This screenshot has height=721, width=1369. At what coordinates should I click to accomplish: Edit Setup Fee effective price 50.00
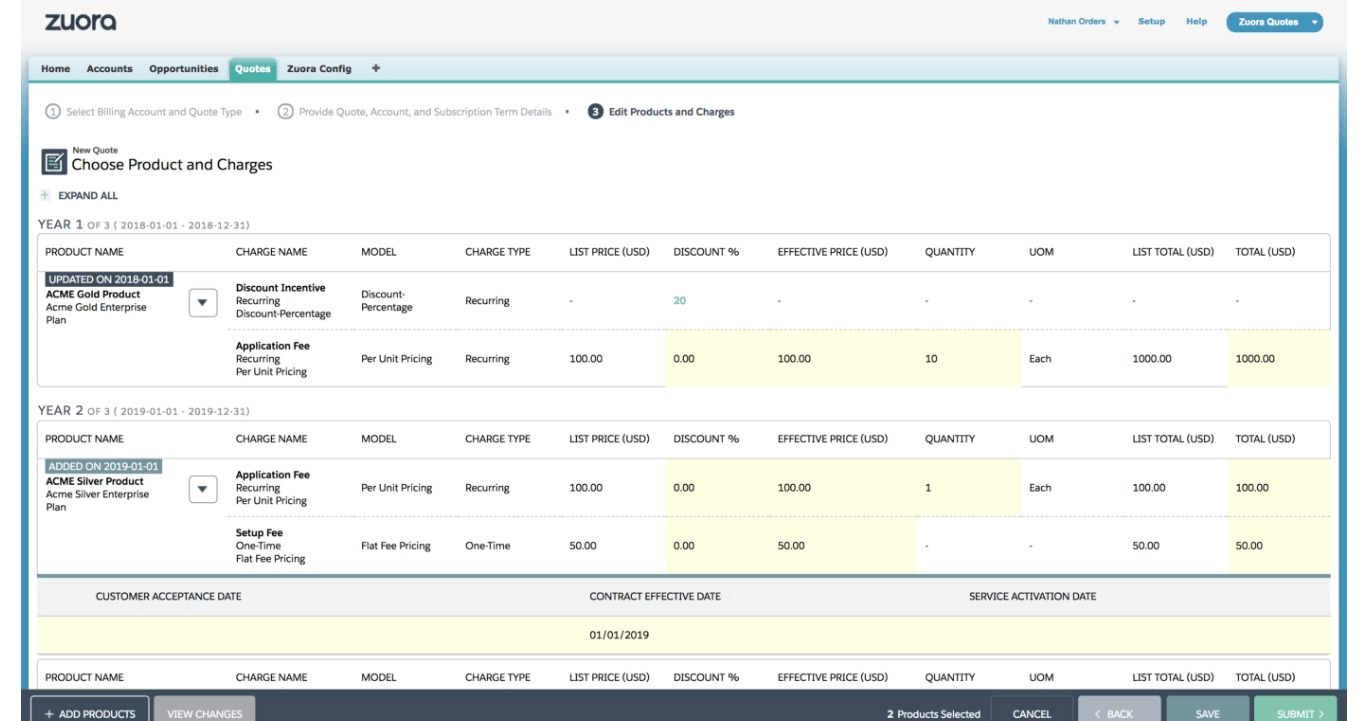842,546
